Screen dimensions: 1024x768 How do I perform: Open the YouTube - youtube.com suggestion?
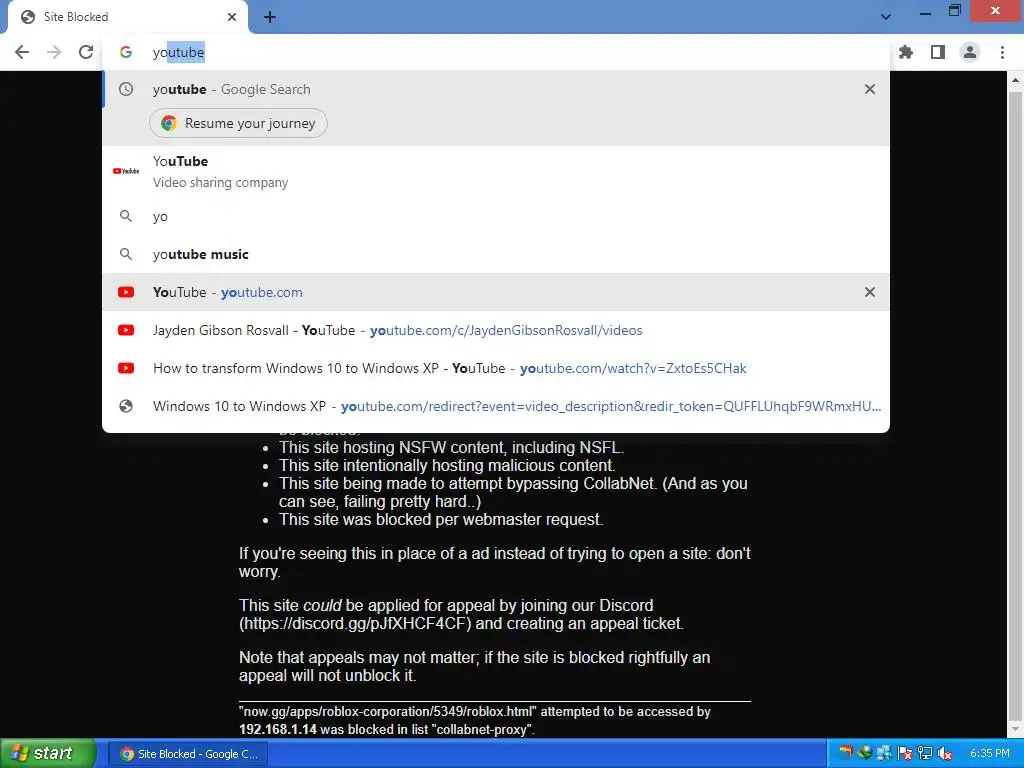496,292
